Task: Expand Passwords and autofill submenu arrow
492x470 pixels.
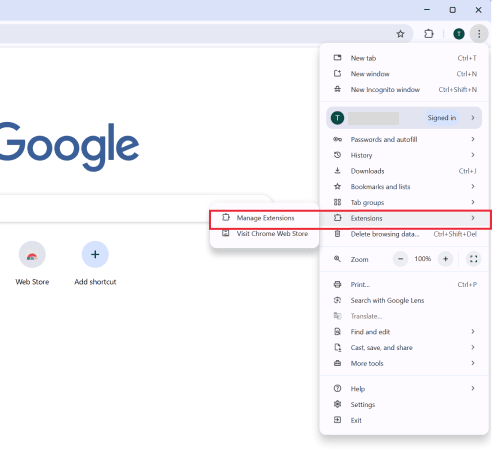Action: click(x=473, y=139)
